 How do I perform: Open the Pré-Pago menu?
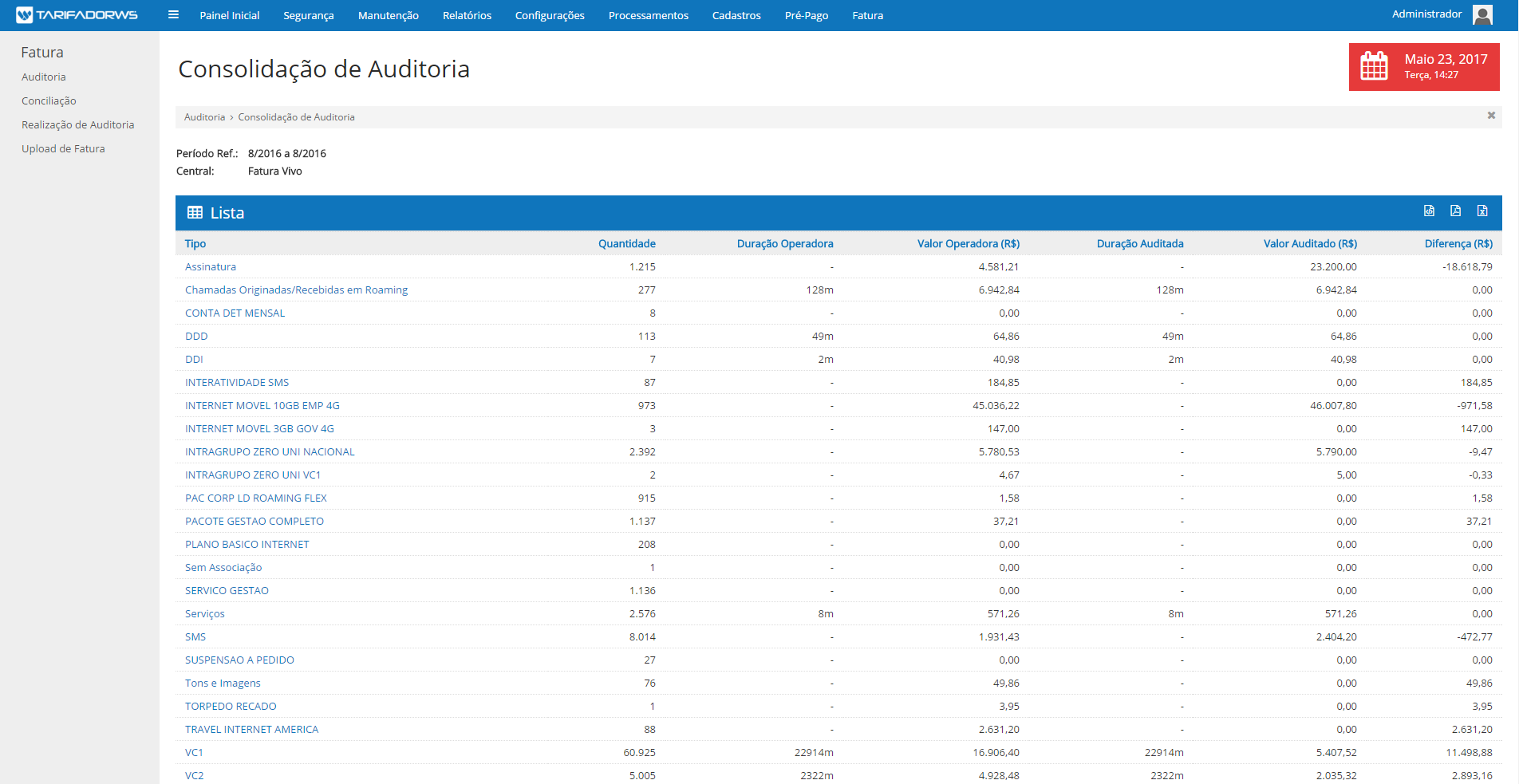pyautogui.click(x=807, y=15)
